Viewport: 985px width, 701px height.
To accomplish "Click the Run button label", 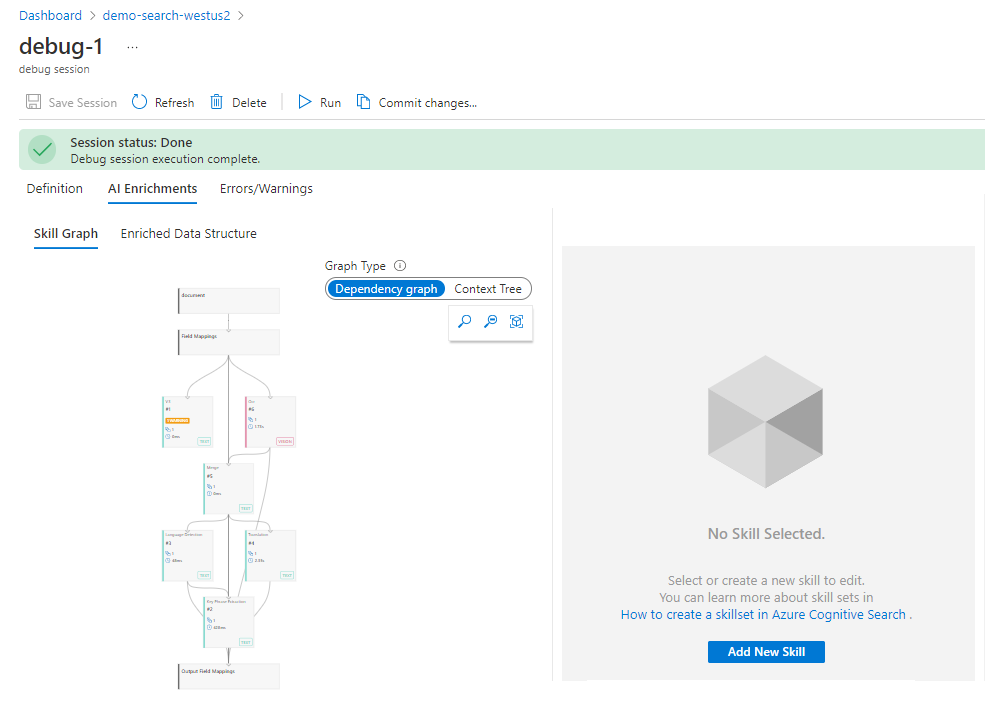I will coord(330,102).
